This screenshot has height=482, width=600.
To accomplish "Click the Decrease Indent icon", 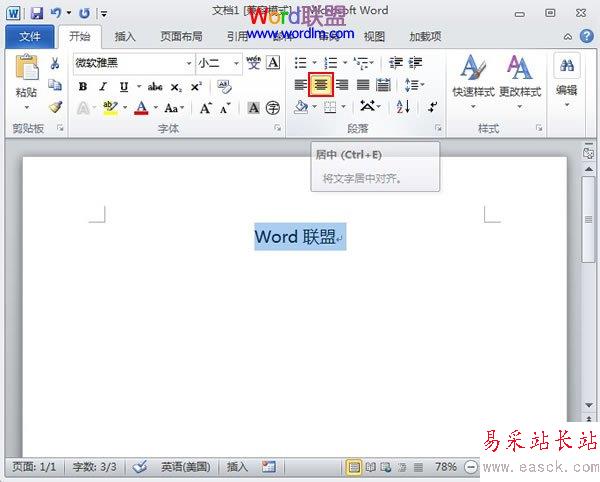I will tap(396, 63).
